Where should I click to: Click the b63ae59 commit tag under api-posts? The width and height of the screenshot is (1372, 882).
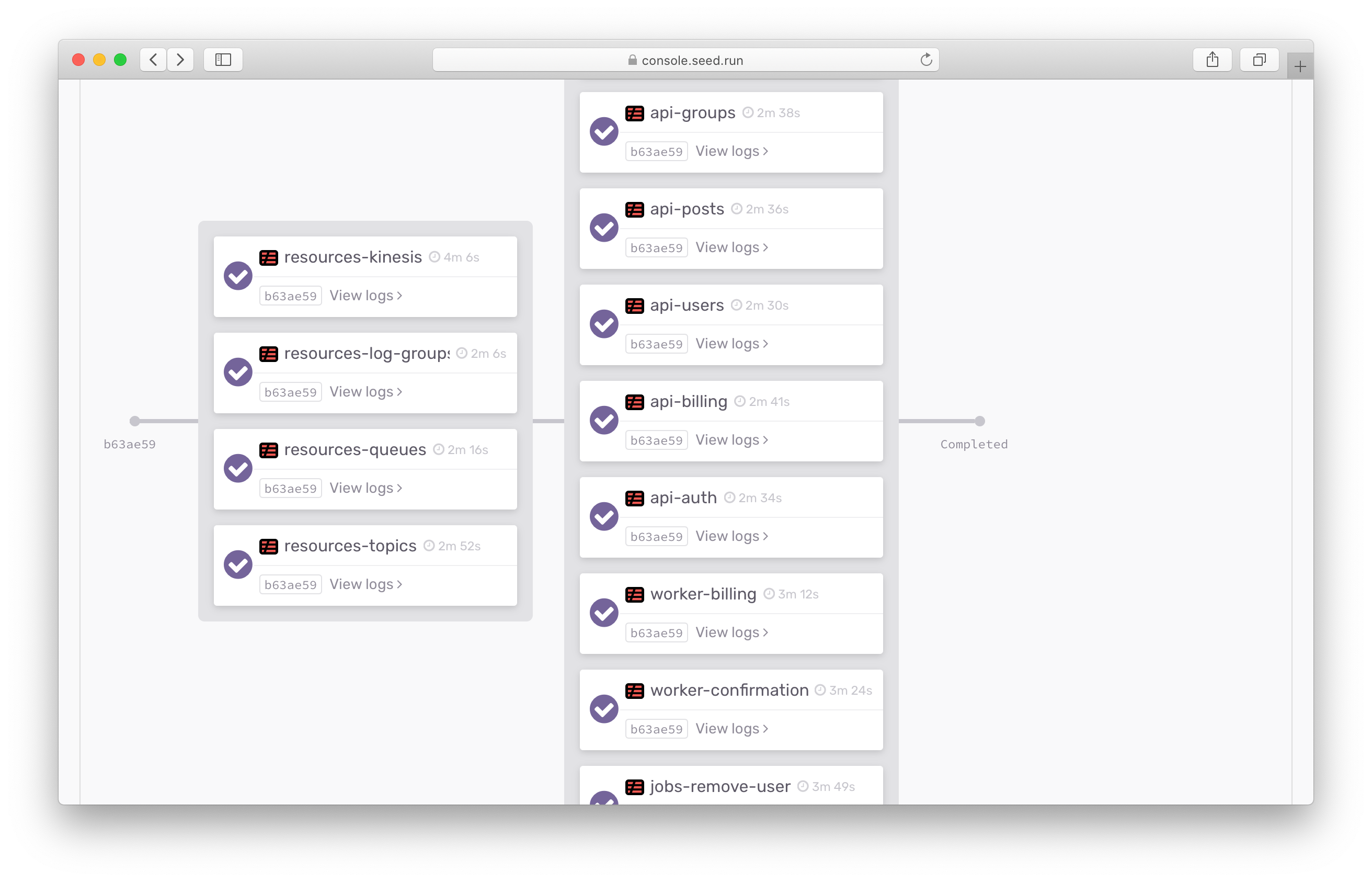click(x=656, y=248)
